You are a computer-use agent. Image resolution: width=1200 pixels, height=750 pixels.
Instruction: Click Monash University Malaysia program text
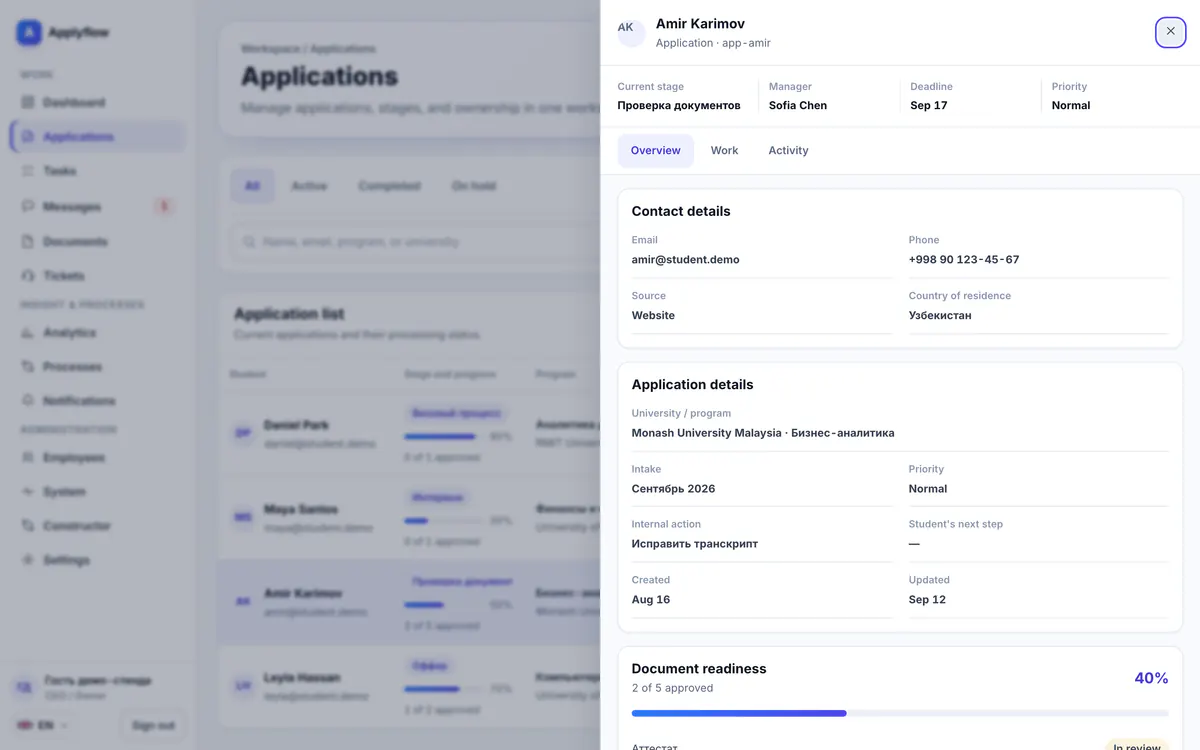763,433
